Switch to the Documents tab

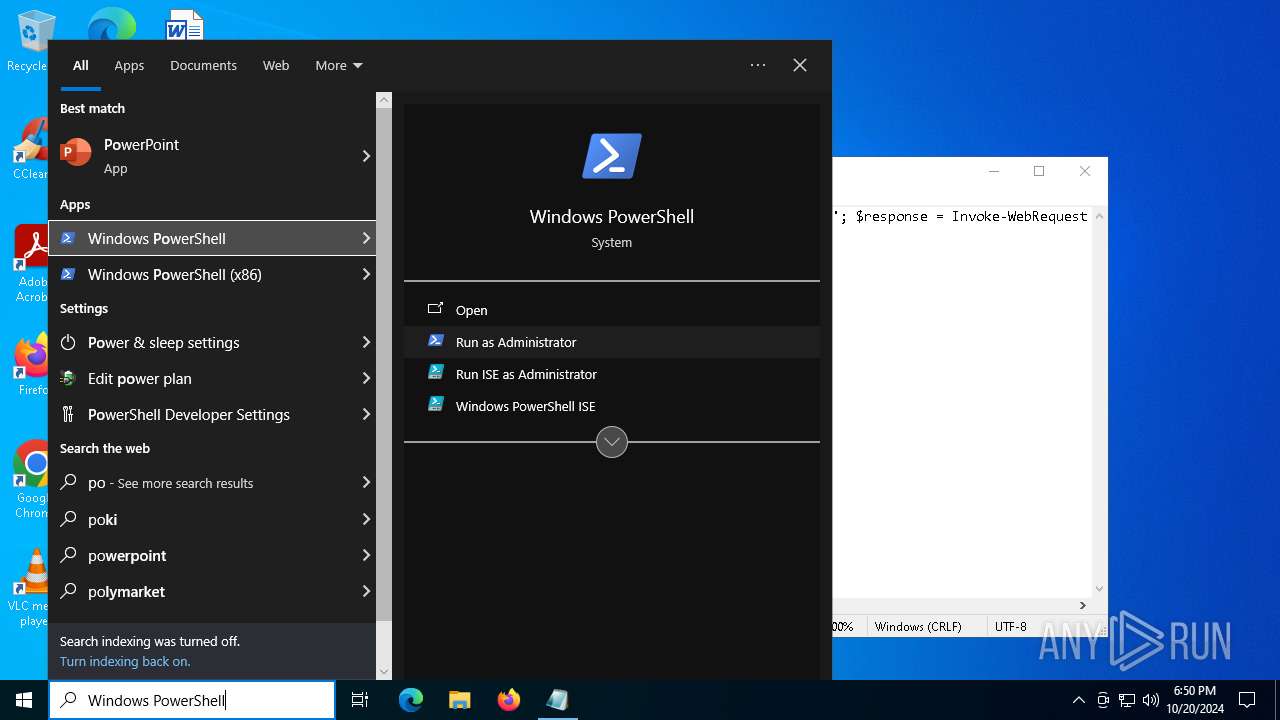tap(203, 65)
